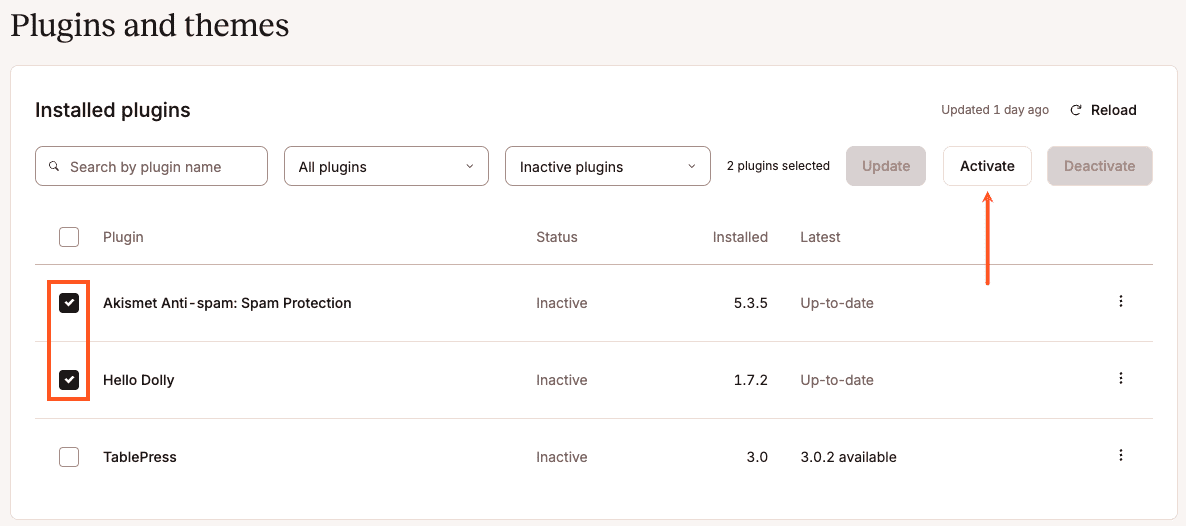The image size is (1186, 526).
Task: Click the Status column header
Action: coord(557,237)
